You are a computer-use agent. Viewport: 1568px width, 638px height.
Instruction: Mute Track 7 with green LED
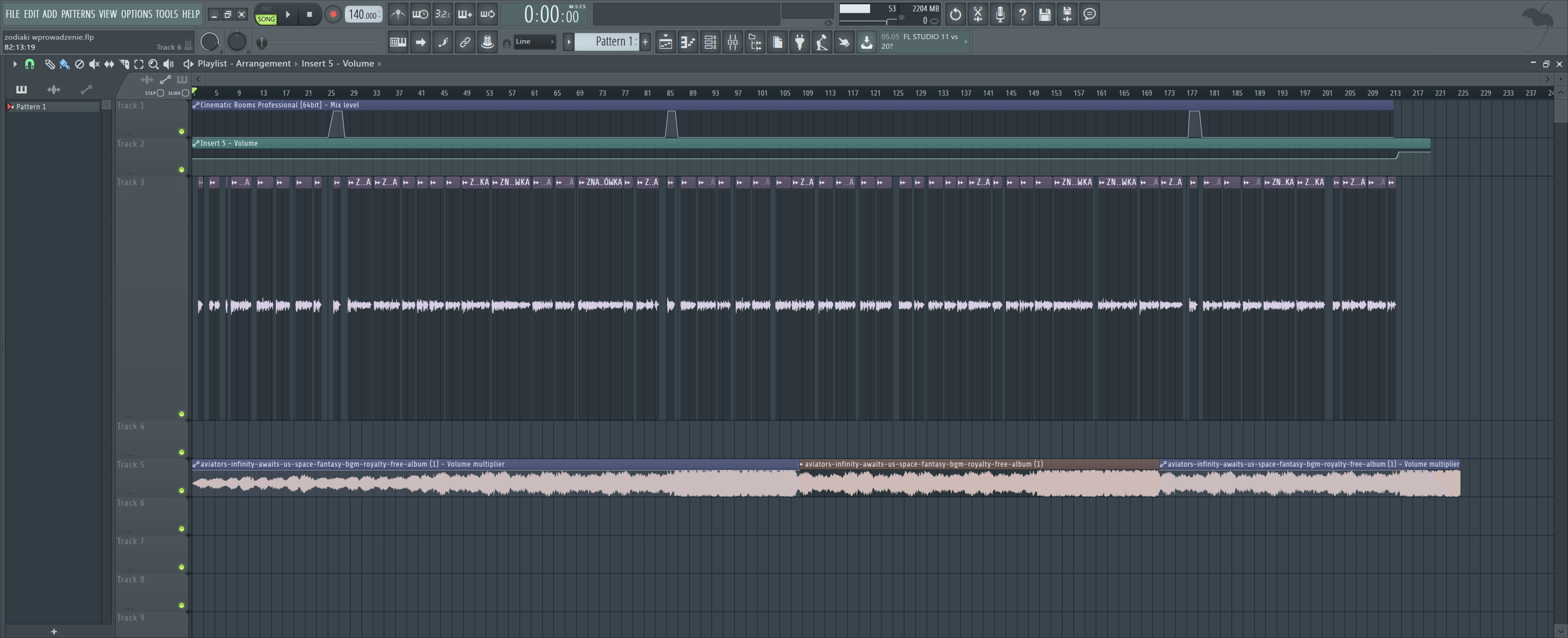[181, 567]
